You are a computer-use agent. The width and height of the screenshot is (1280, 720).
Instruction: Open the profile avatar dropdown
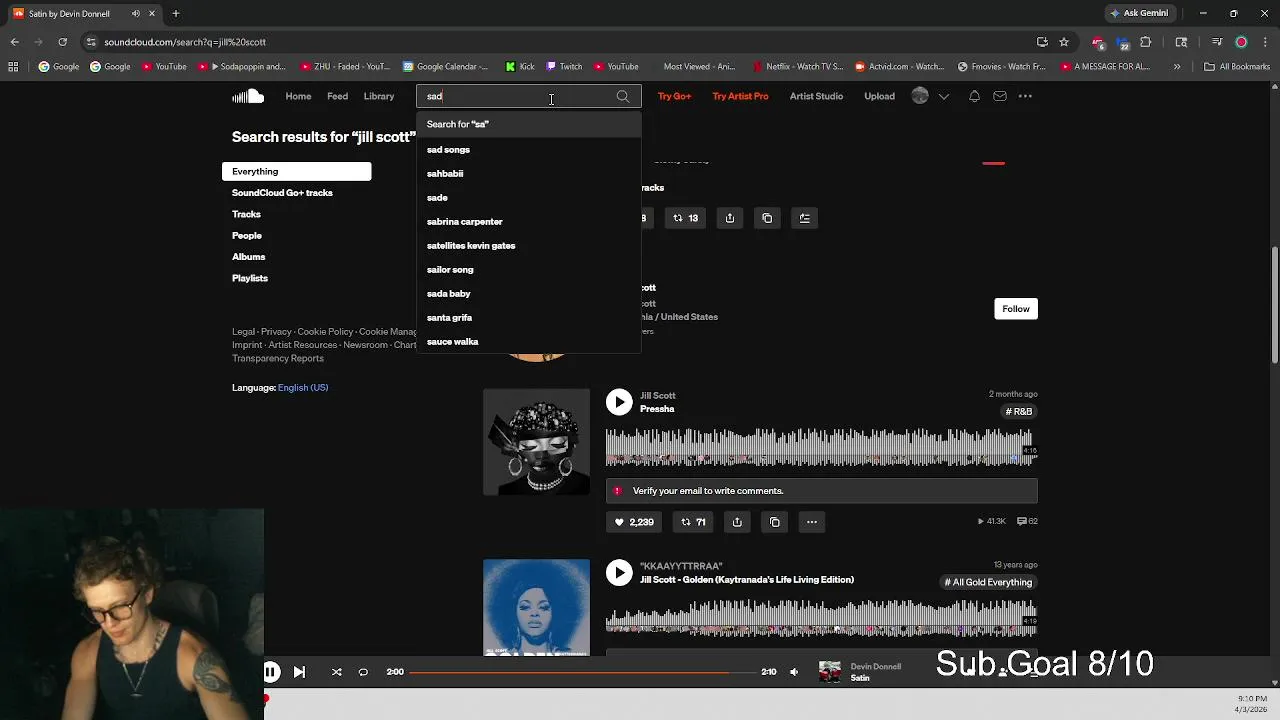930,96
